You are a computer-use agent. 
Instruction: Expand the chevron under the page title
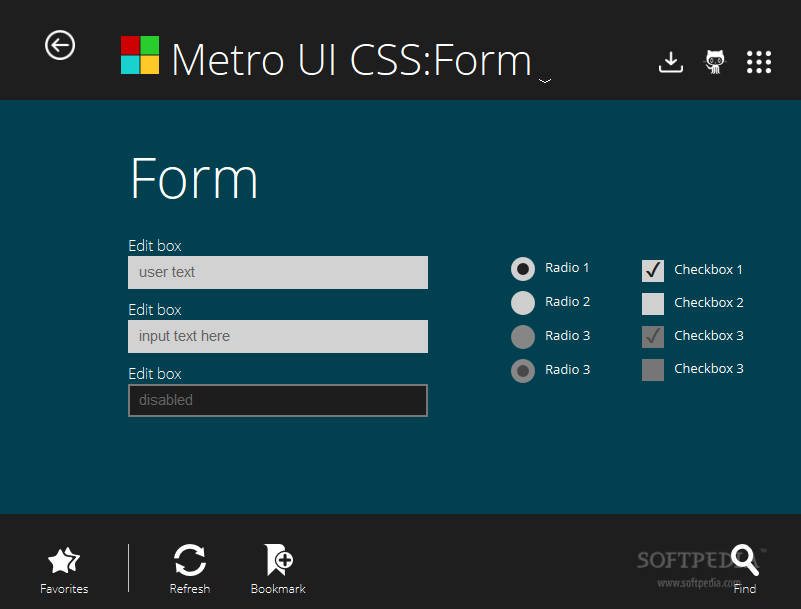tap(544, 77)
